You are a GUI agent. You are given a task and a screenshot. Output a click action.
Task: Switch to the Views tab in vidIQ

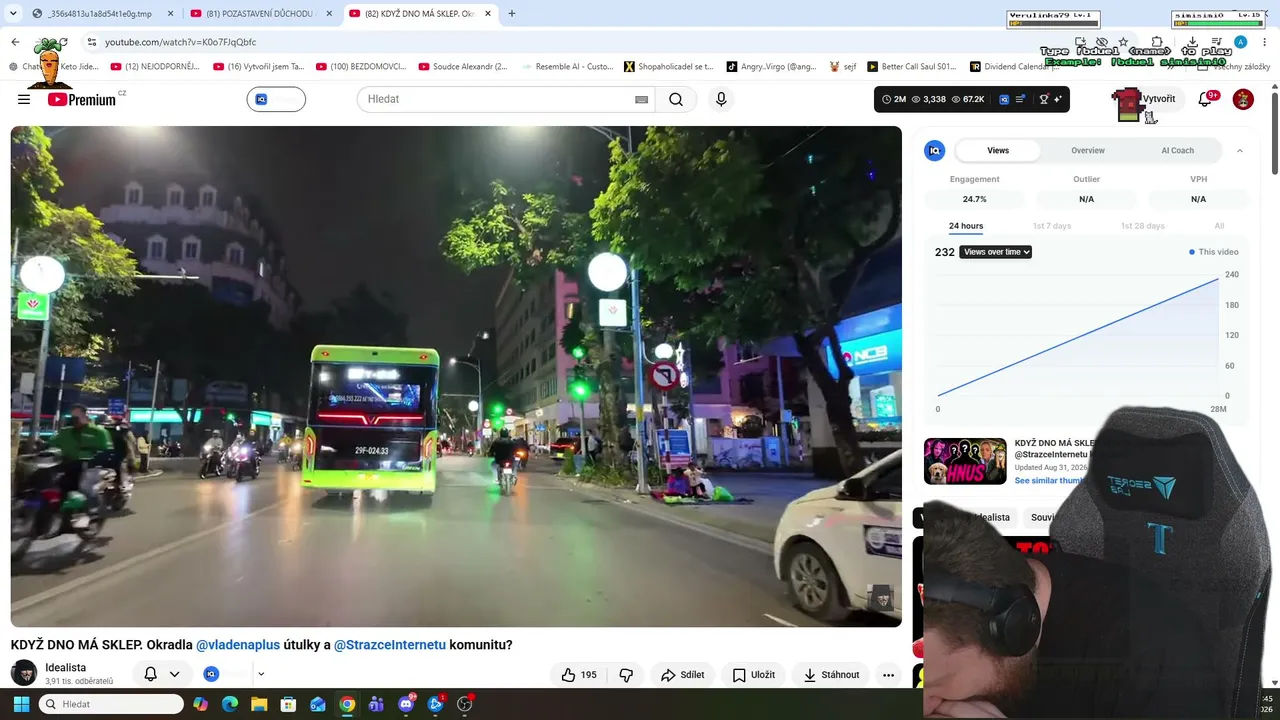(x=998, y=150)
